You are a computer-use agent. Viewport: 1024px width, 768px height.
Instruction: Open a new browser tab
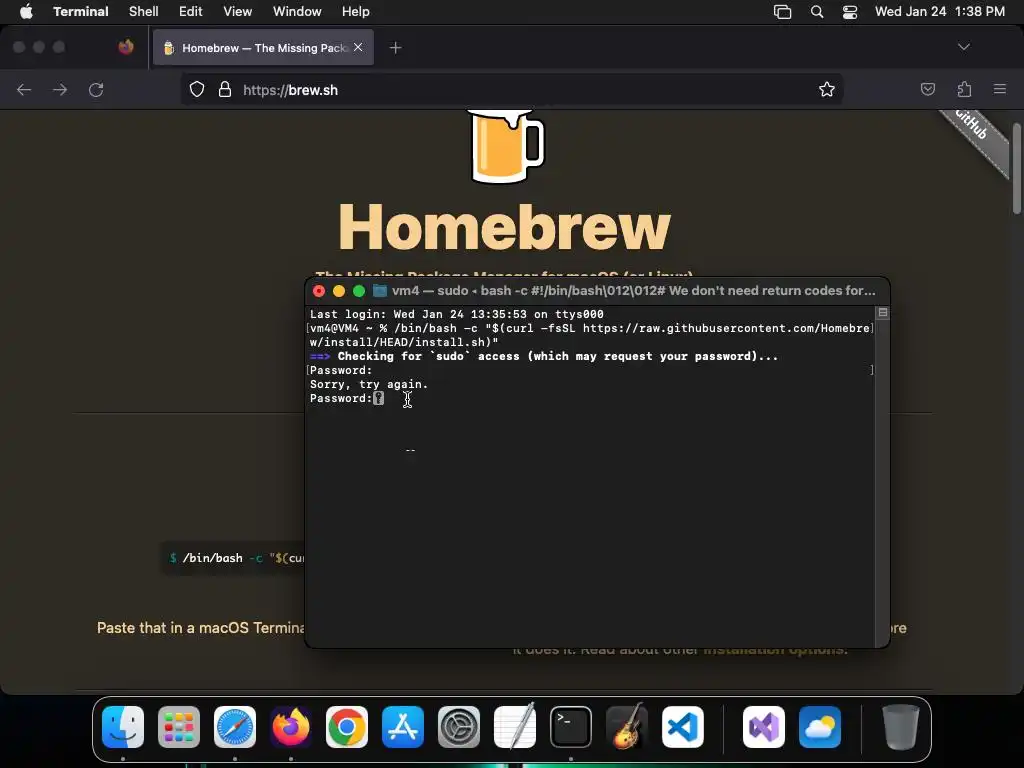coord(395,48)
